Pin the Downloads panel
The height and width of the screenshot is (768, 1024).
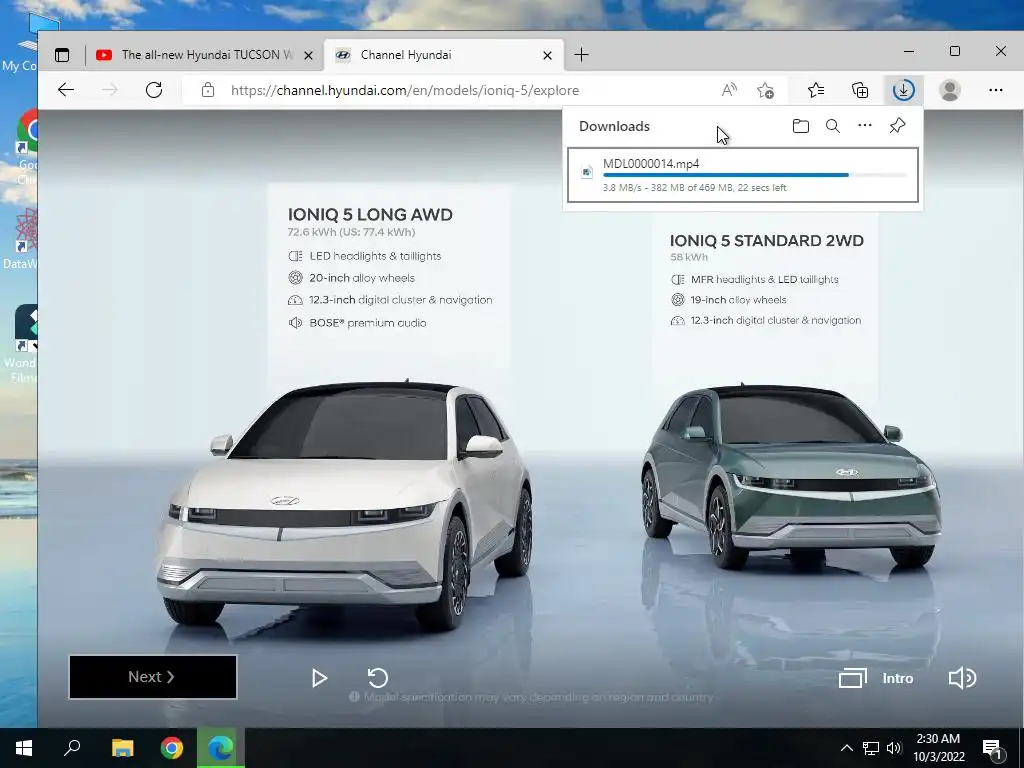(897, 125)
